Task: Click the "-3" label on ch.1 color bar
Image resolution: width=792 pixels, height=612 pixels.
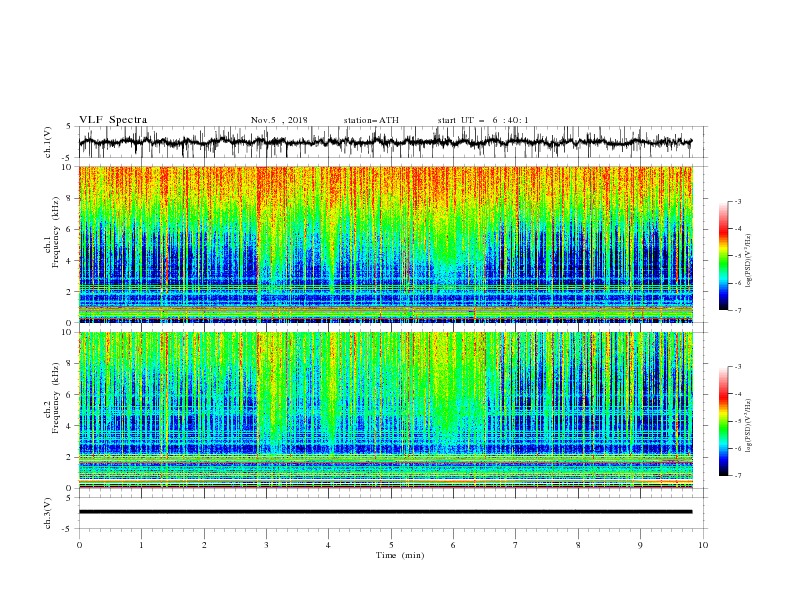Action: [x=738, y=201]
